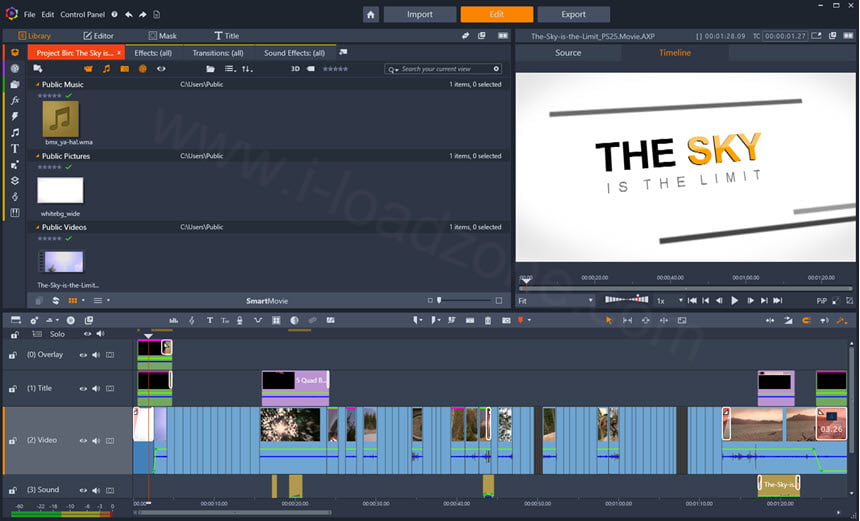Screen dimensions: 860x521
Task: Open the Titles (T) sidebar category
Action: pos(15,149)
